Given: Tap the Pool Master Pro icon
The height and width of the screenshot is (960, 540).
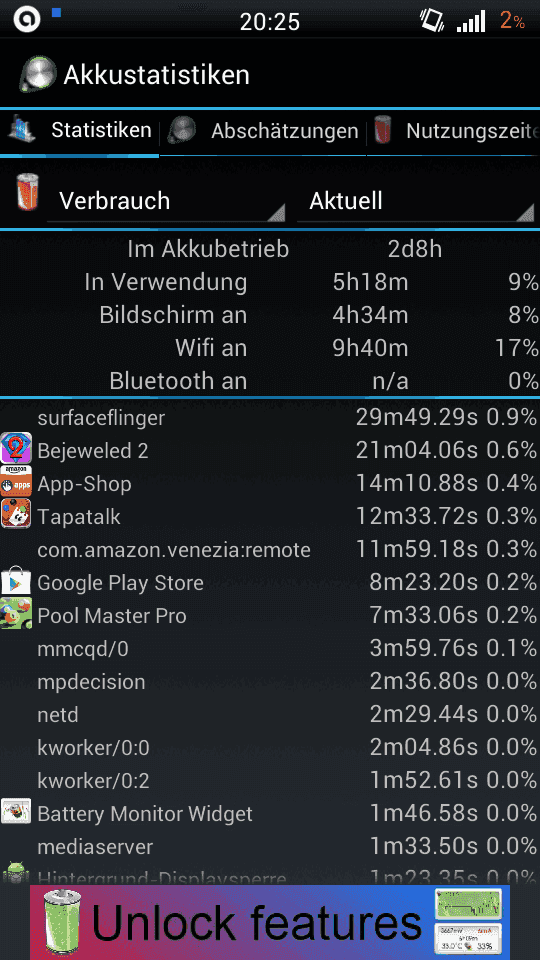Looking at the screenshot, I should tap(16, 615).
